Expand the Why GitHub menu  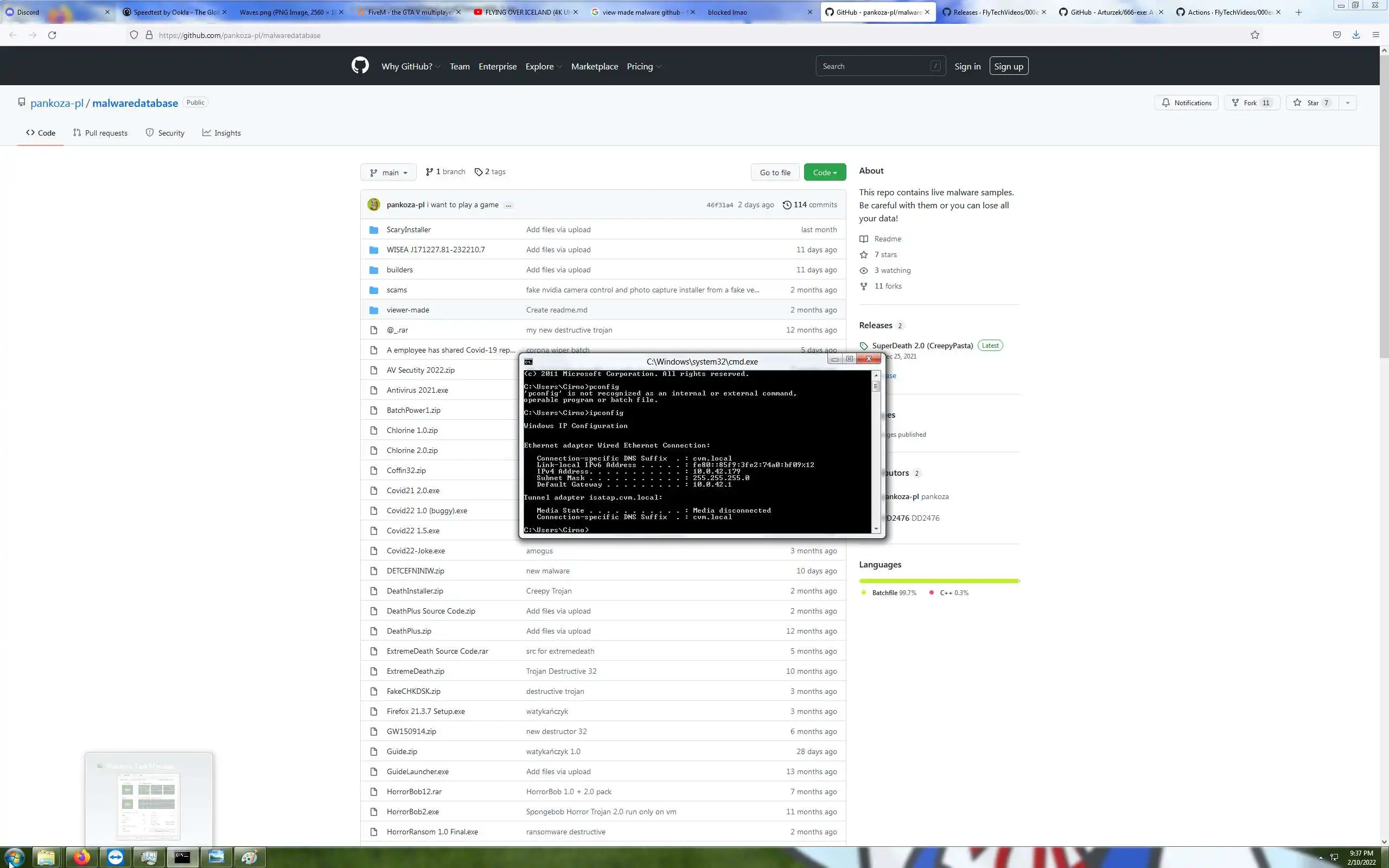pos(410,67)
